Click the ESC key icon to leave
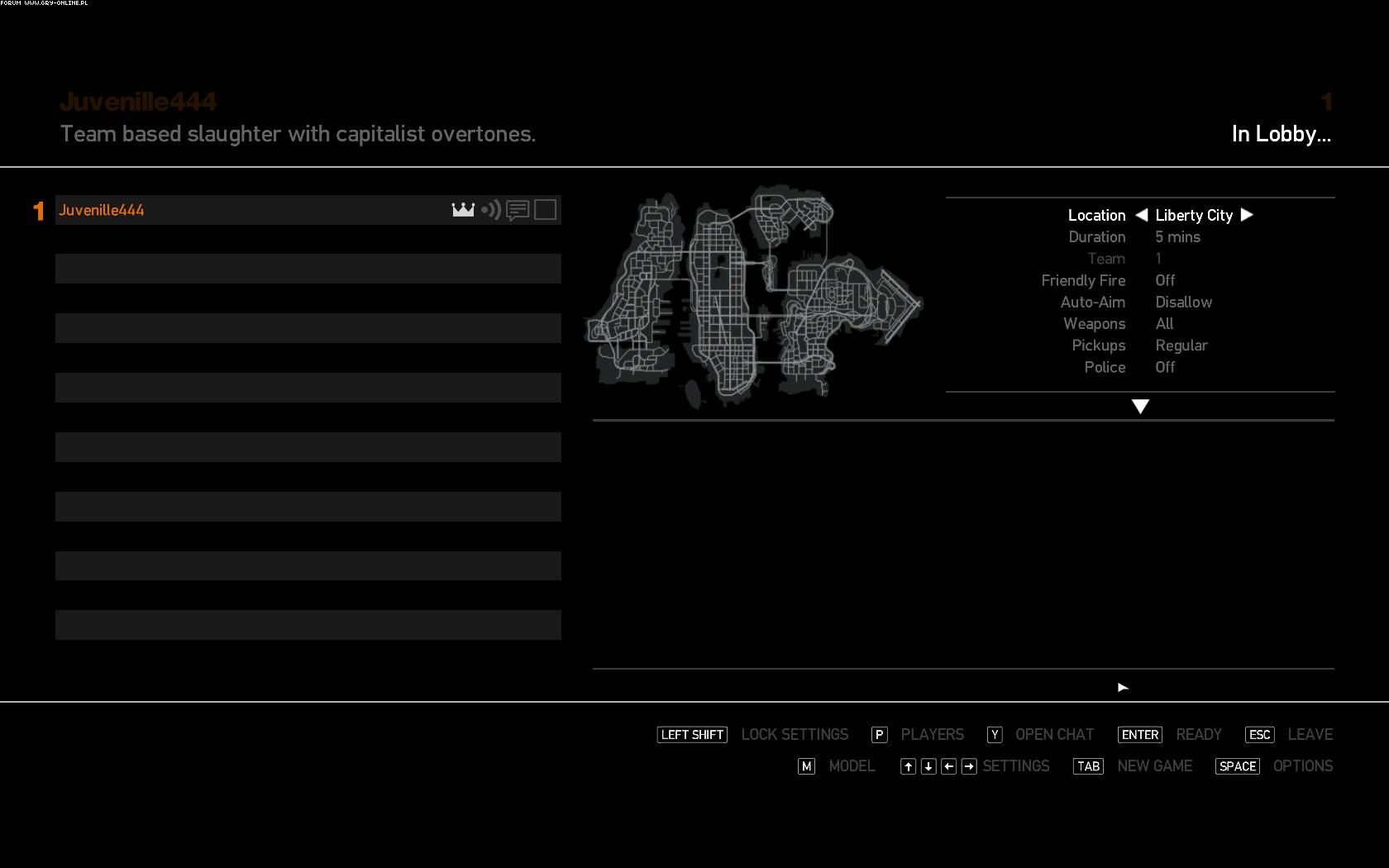Screen dimensions: 1389x868 coord(1259,735)
